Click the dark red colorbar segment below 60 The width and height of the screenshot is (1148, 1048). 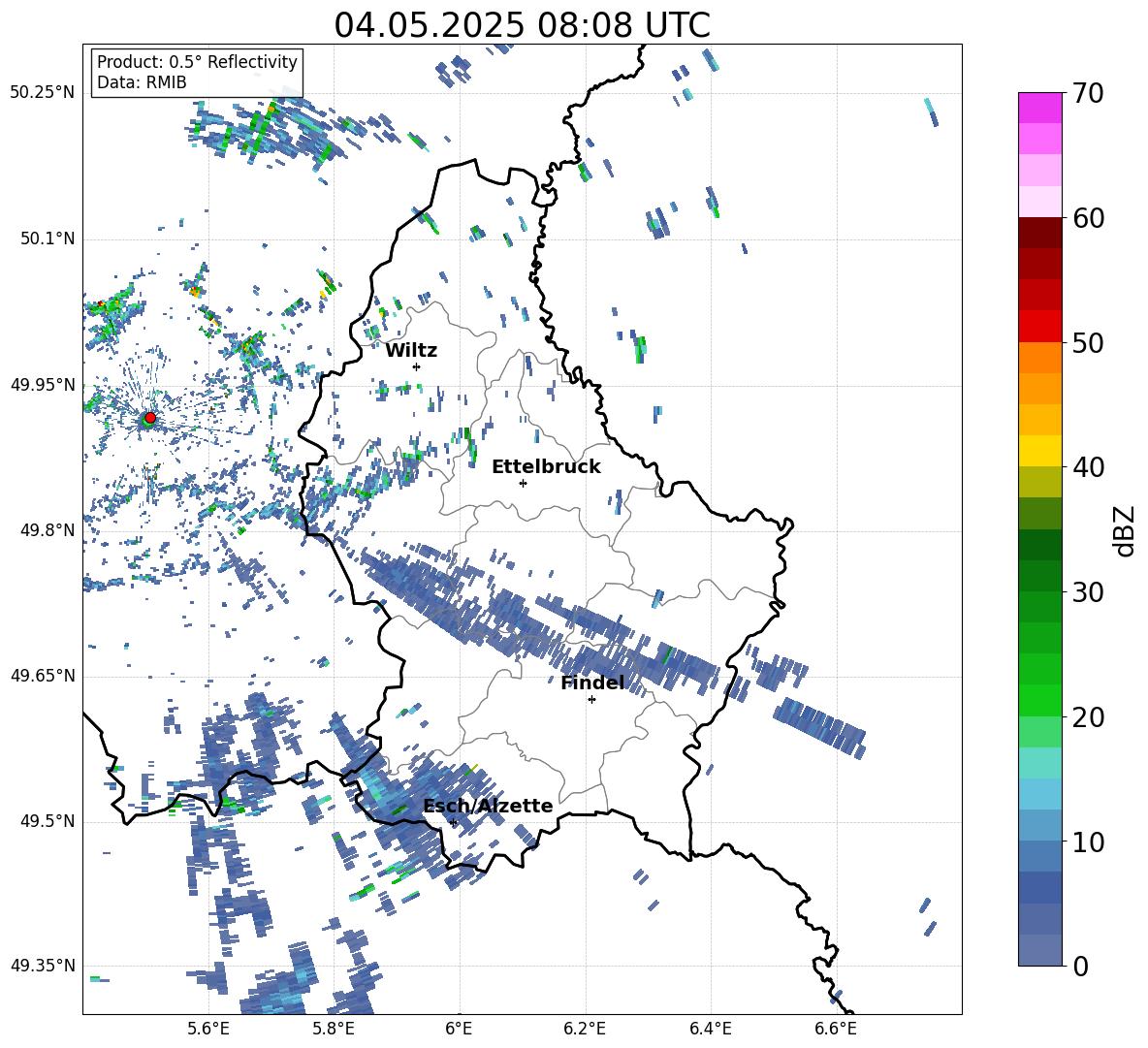point(1040,233)
